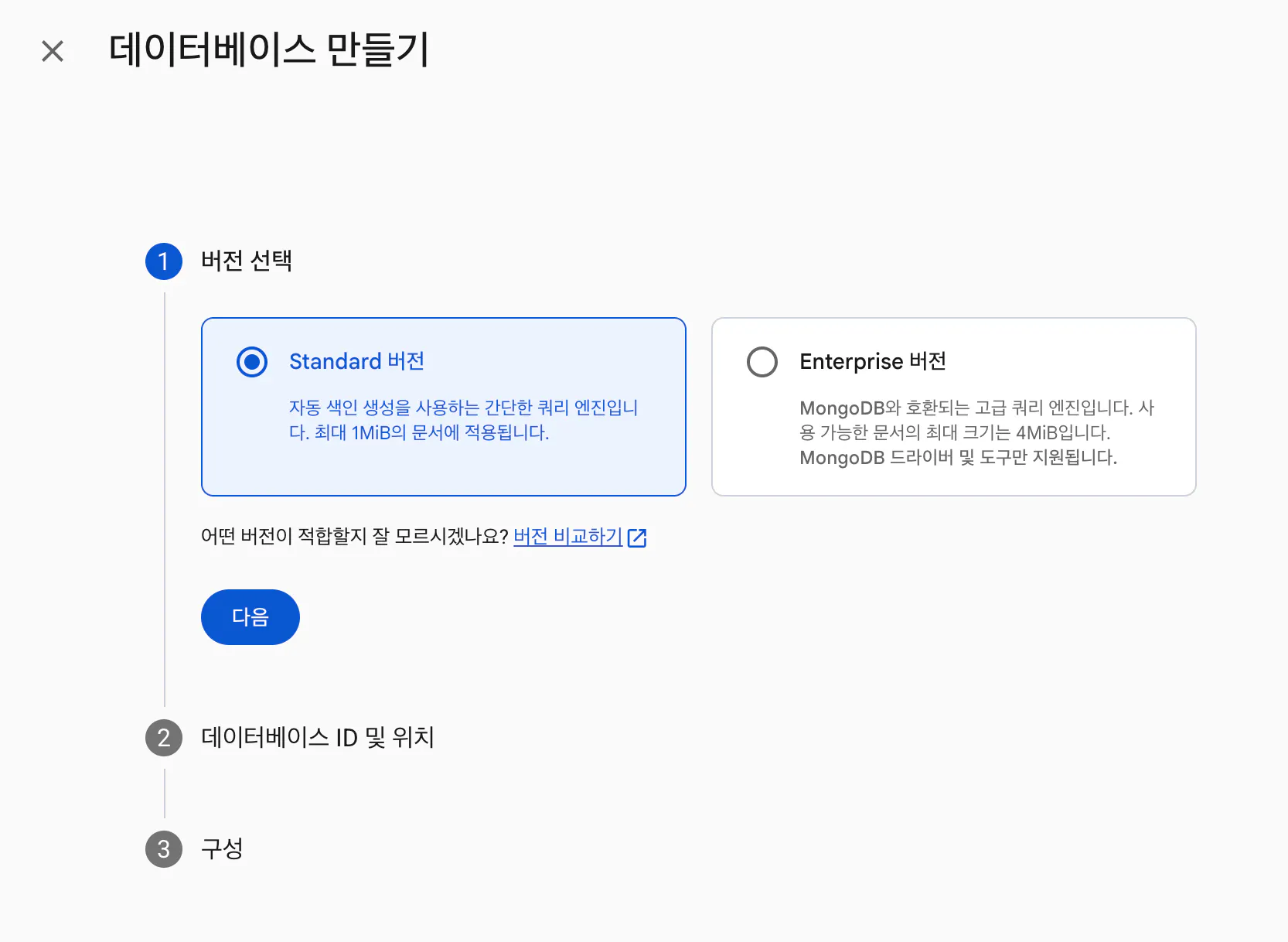Viewport: 1288px width, 942px height.
Task: Close the 데이터베이스 만들기 panel
Action: pyautogui.click(x=53, y=51)
